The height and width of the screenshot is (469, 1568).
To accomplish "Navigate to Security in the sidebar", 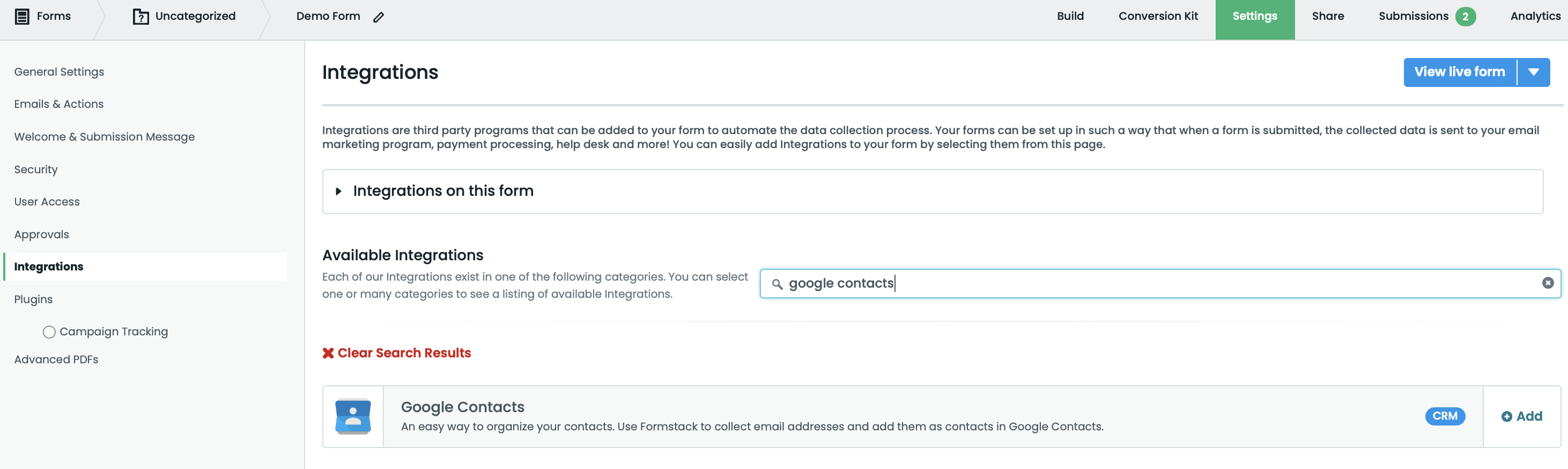I will (x=36, y=170).
